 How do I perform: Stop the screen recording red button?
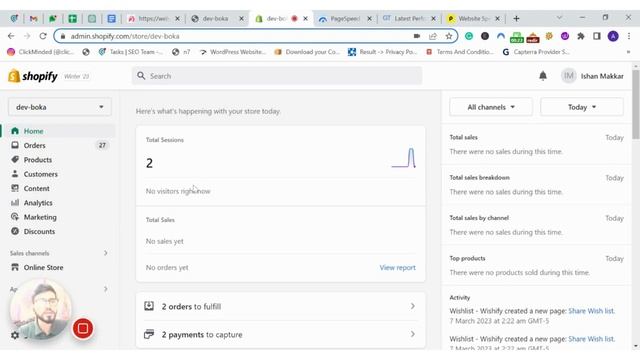[83, 329]
